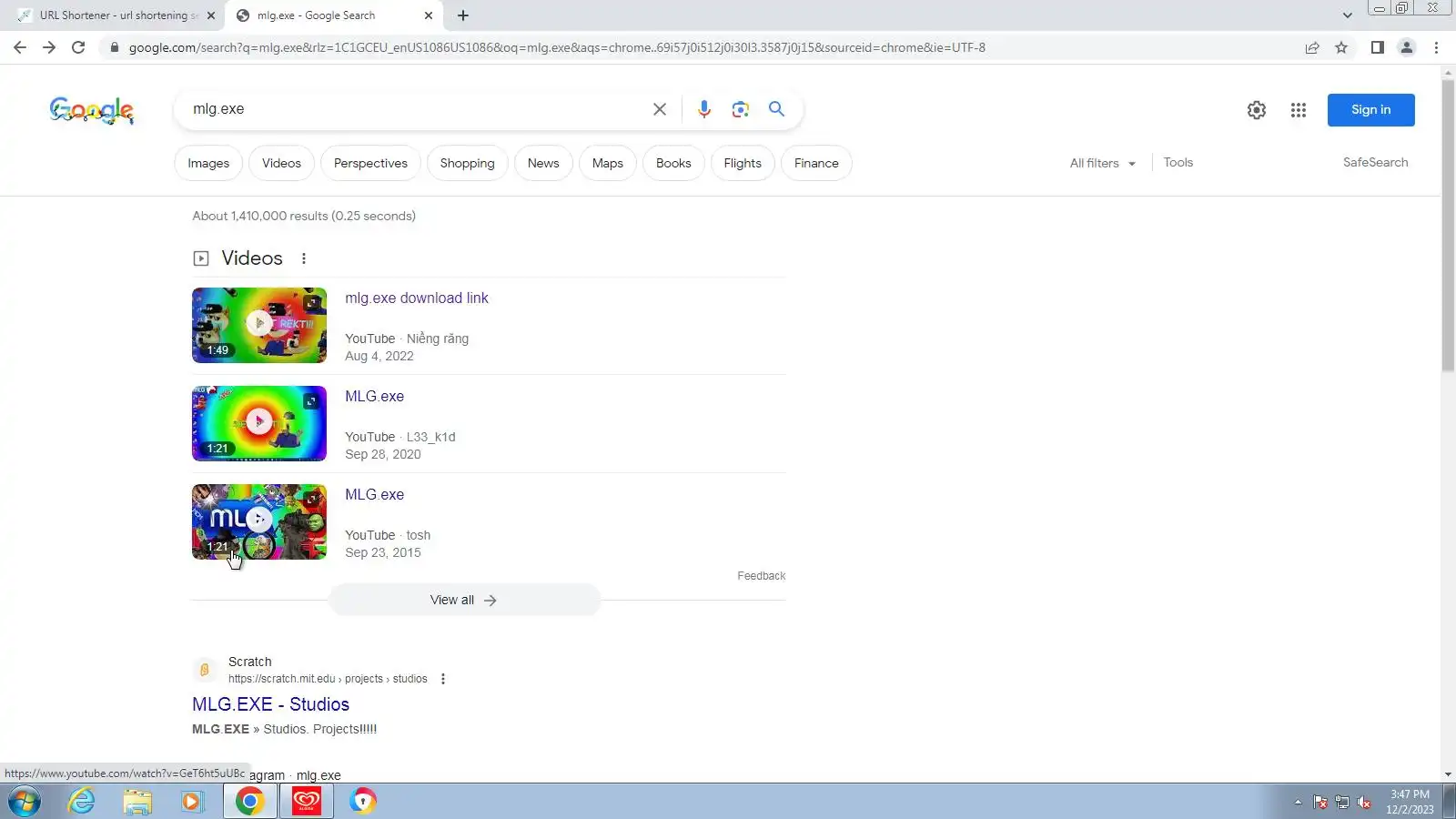Open the mlg.exe download link video

(x=417, y=298)
